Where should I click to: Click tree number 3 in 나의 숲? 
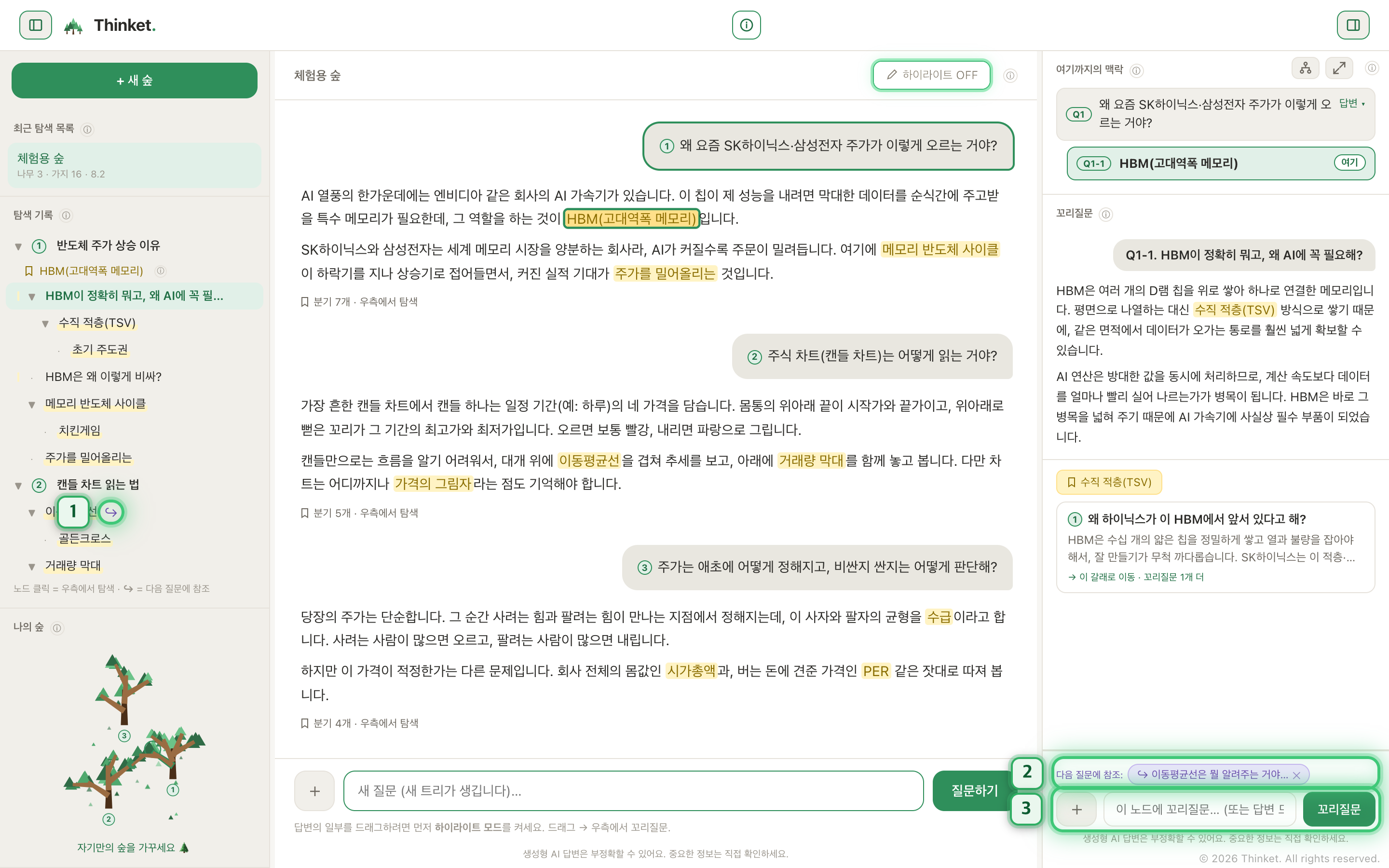(x=124, y=736)
